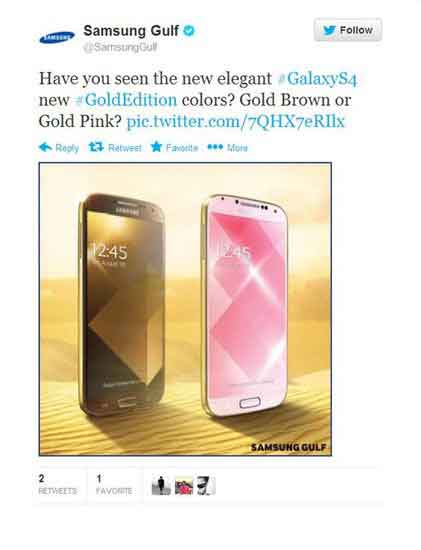The image size is (421, 550).
Task: Follow the Samsung Gulf account
Action: tap(348, 30)
